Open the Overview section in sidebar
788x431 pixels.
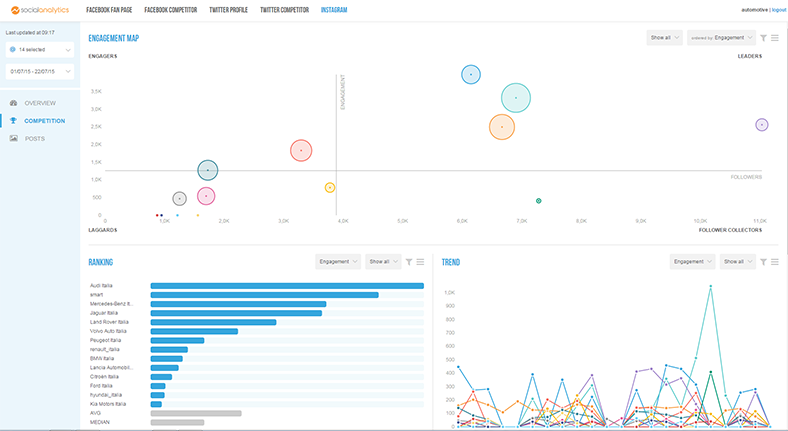40,103
